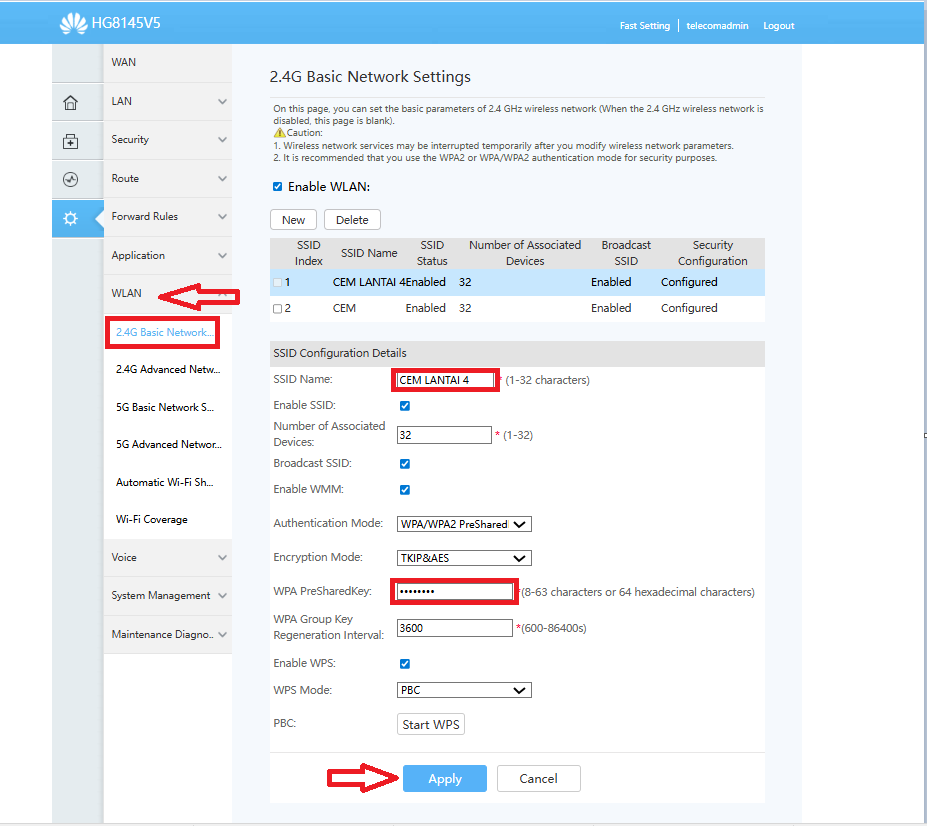Screen dimensions: 927x826
Task: Expand the System Management section
Action: click(x=158, y=595)
